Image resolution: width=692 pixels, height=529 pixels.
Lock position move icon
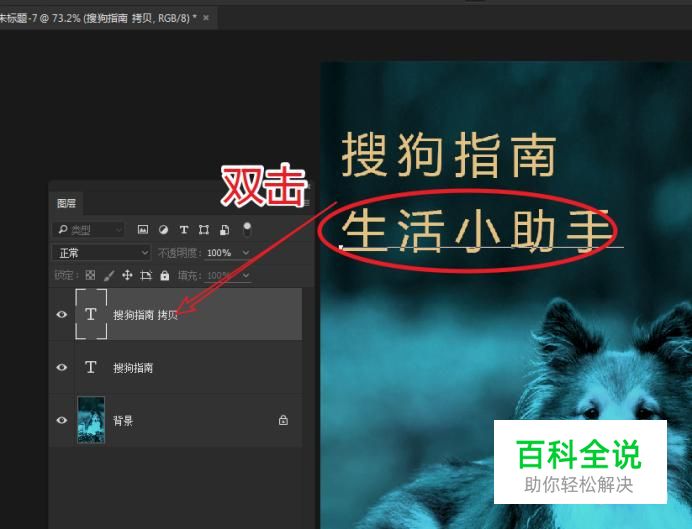click(127, 275)
